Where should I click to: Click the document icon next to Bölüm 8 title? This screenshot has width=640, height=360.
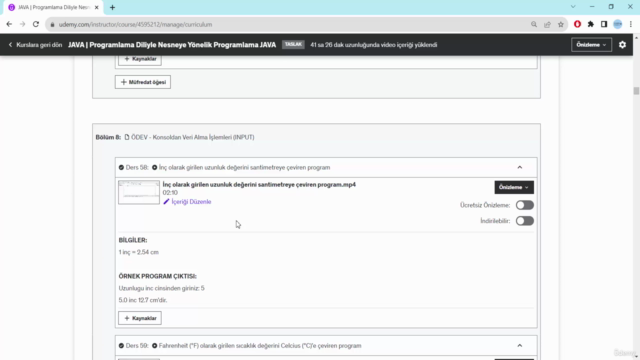[x=127, y=137]
